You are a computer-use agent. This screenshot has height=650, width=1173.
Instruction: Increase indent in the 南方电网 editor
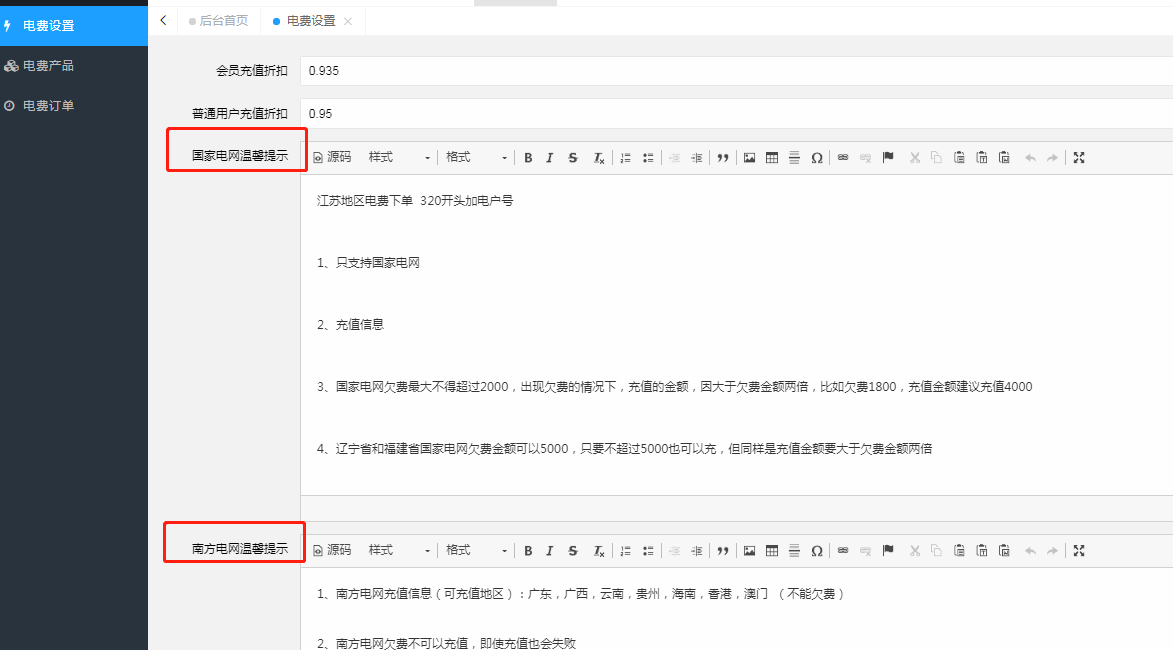(697, 551)
